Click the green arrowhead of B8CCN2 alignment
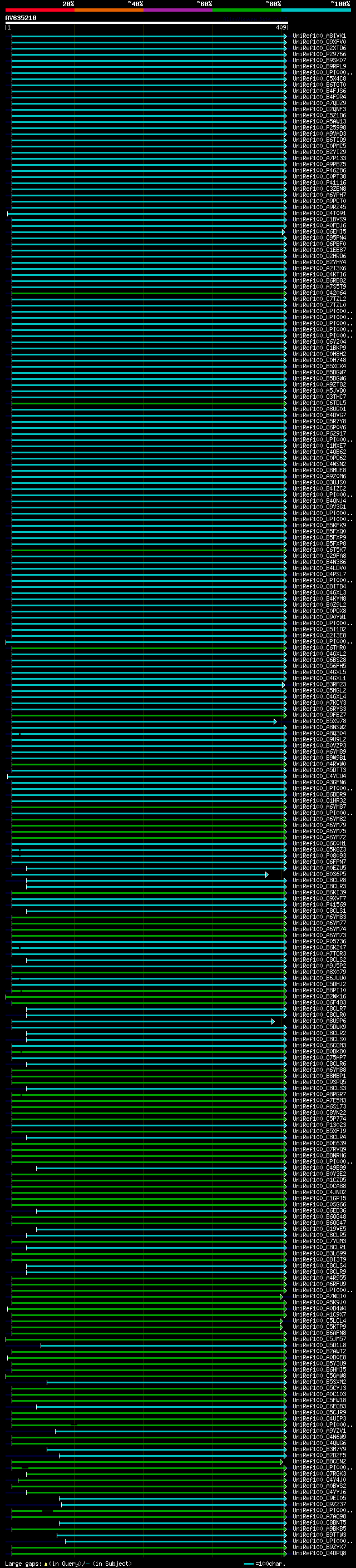Viewport: 356px width, 1568px height. pyautogui.click(x=281, y=1461)
